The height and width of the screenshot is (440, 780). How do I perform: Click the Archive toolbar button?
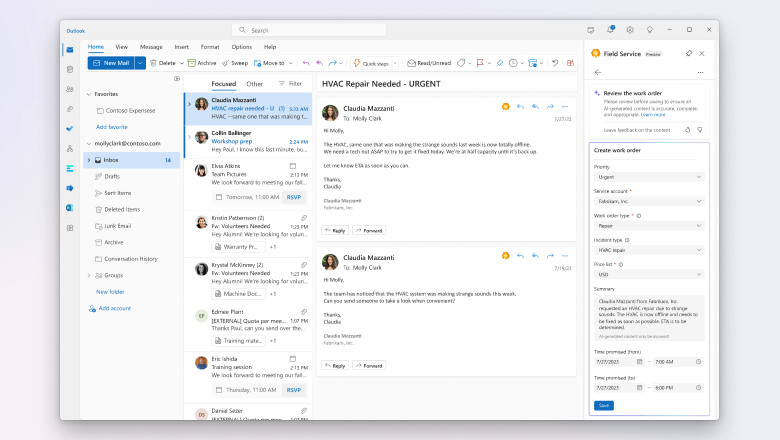click(x=202, y=62)
